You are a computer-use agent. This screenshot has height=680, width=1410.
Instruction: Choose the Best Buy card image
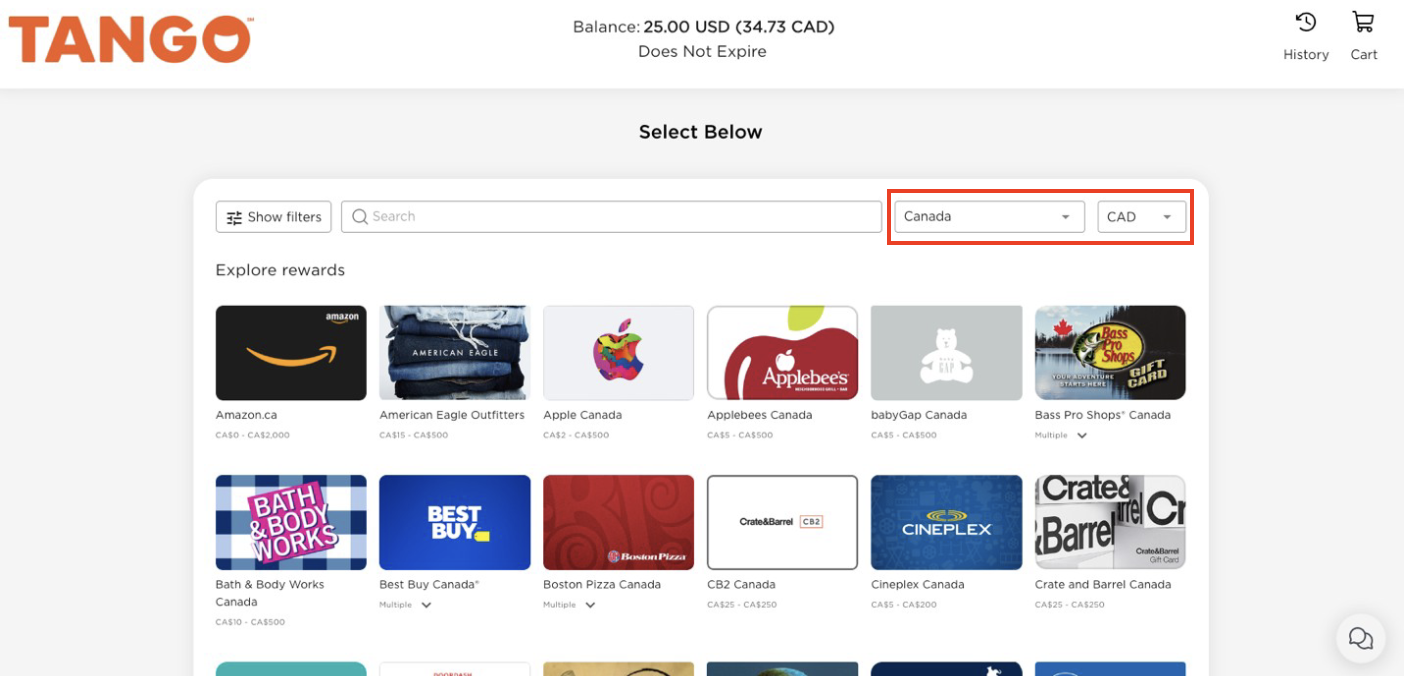pos(457,525)
